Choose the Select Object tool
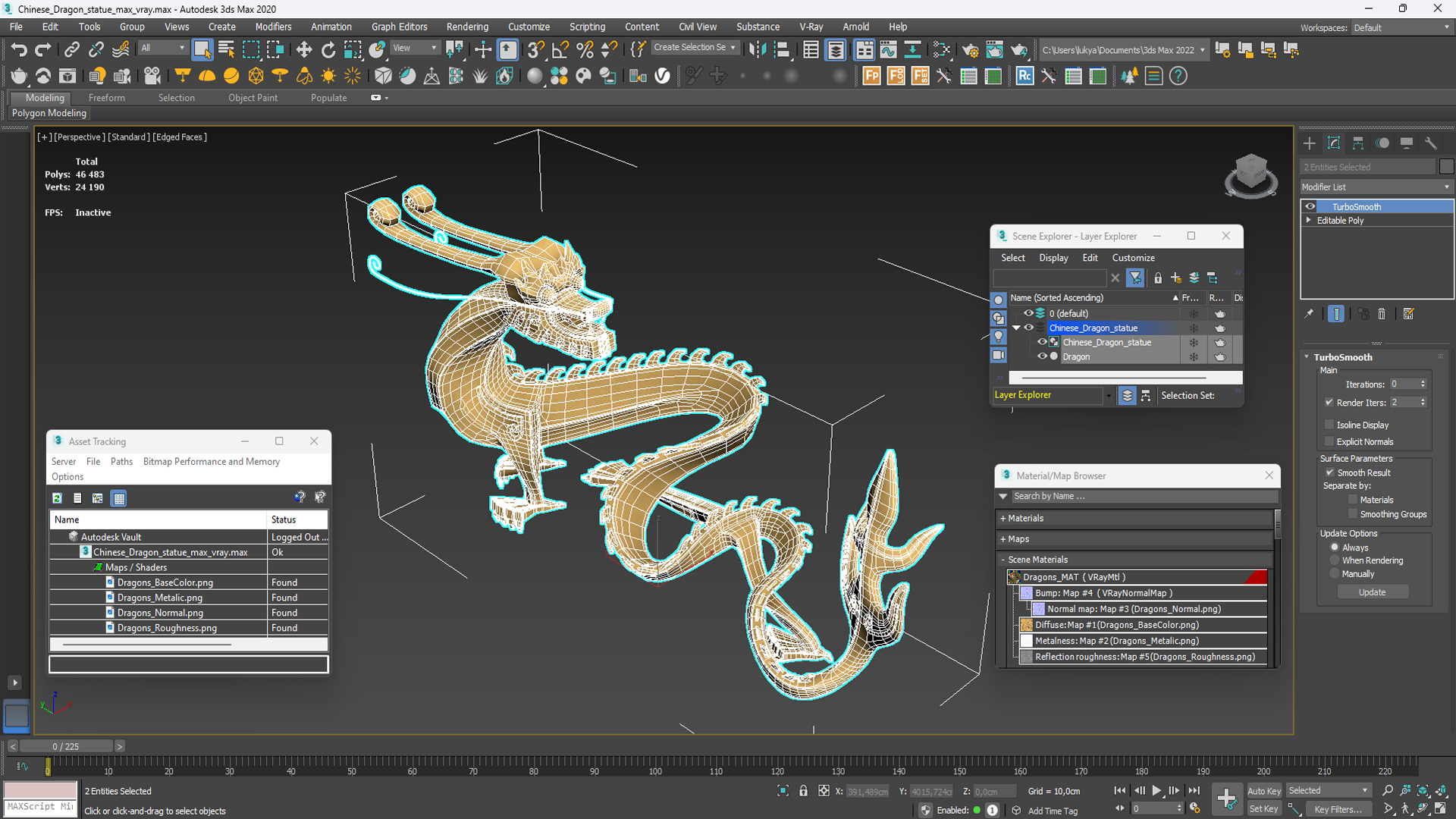 [202, 50]
